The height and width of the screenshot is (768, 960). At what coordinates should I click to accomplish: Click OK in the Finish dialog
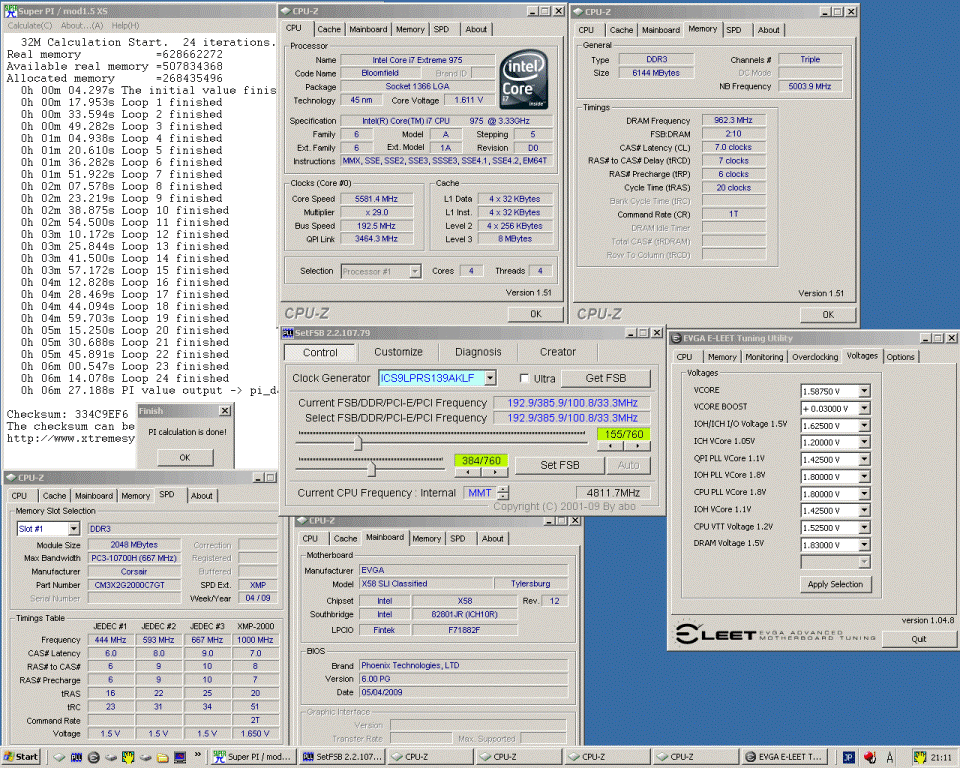[x=185, y=457]
